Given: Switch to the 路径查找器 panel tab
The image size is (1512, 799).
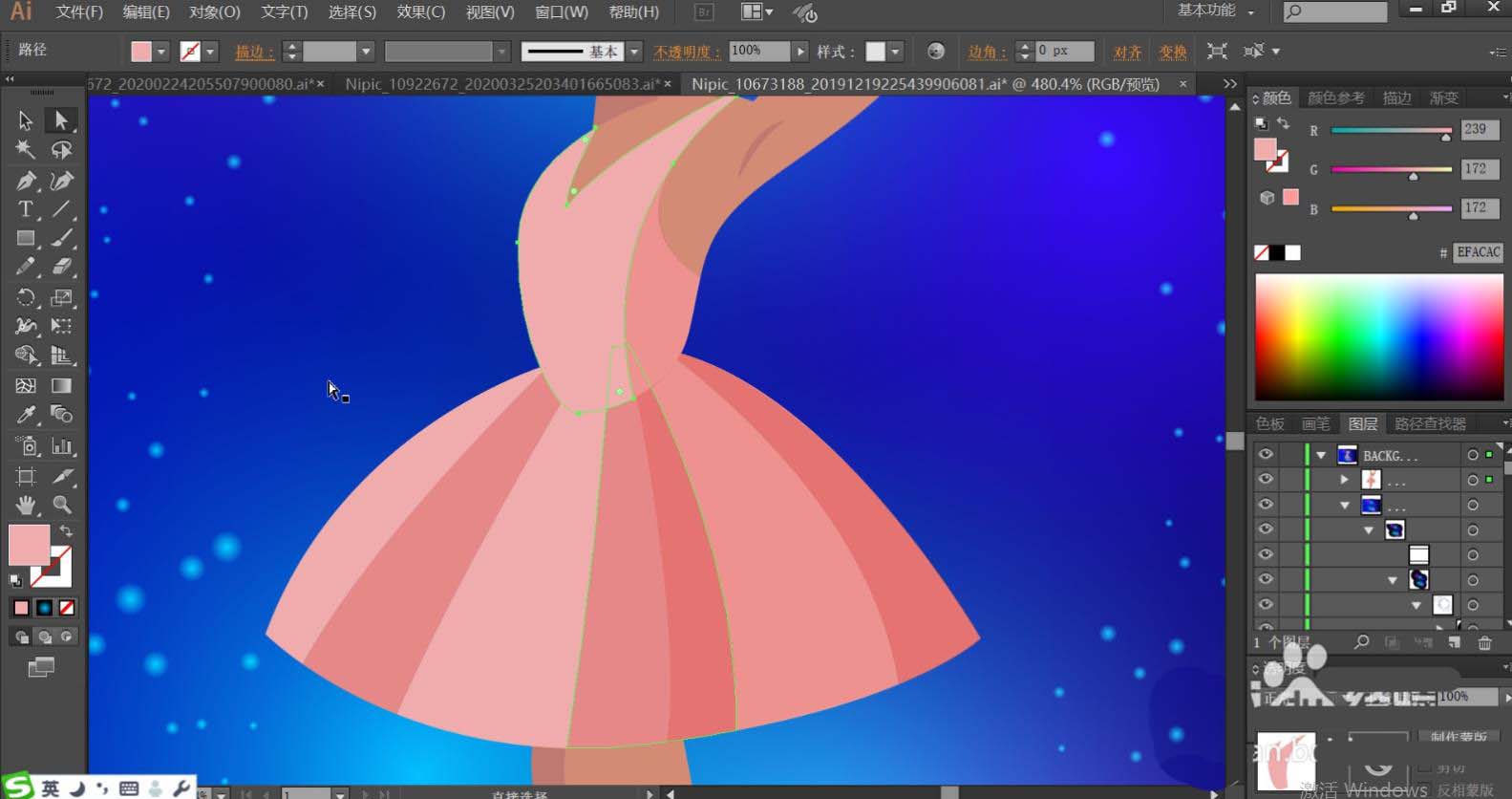Looking at the screenshot, I should click(1430, 423).
